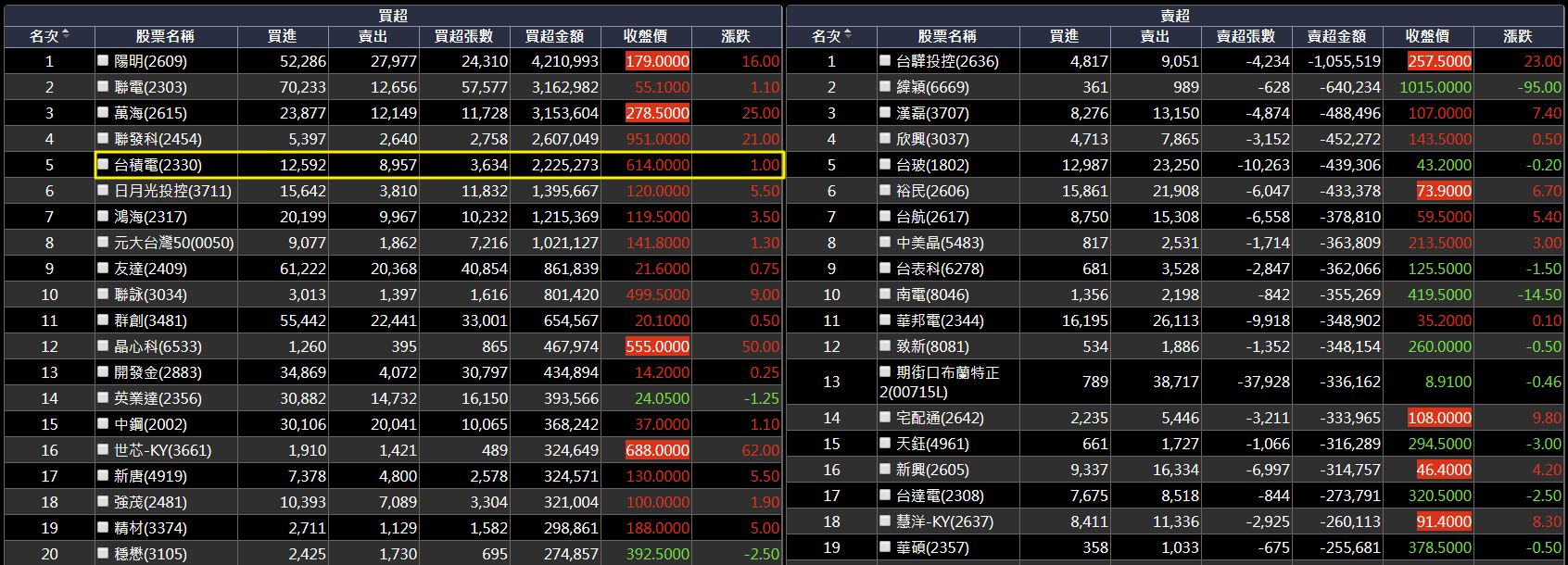Click the highlighted 257.5000 closing price
Screen dimensions: 1568x565
1439,61
